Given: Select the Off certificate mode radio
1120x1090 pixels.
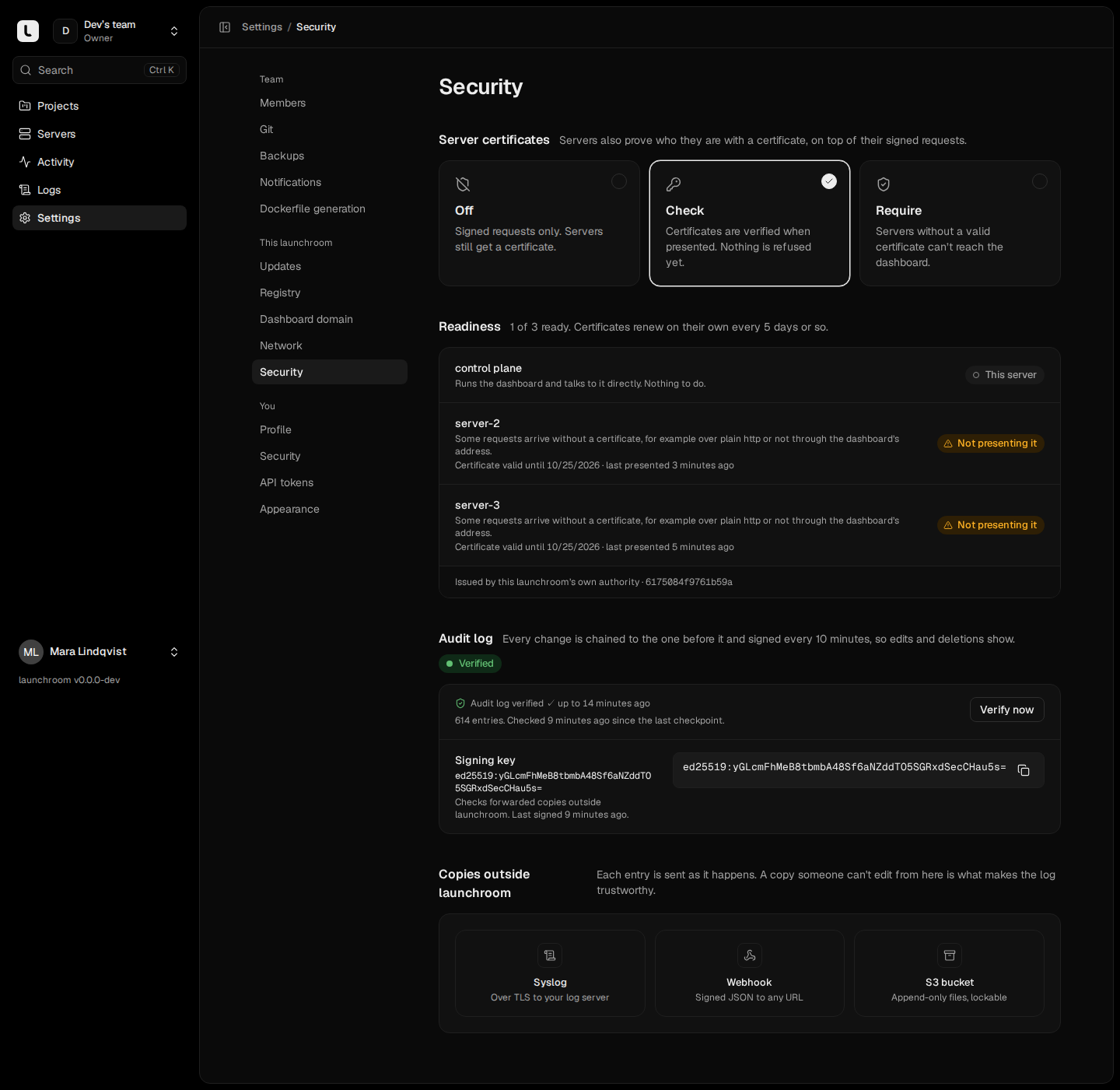Looking at the screenshot, I should point(619,181).
